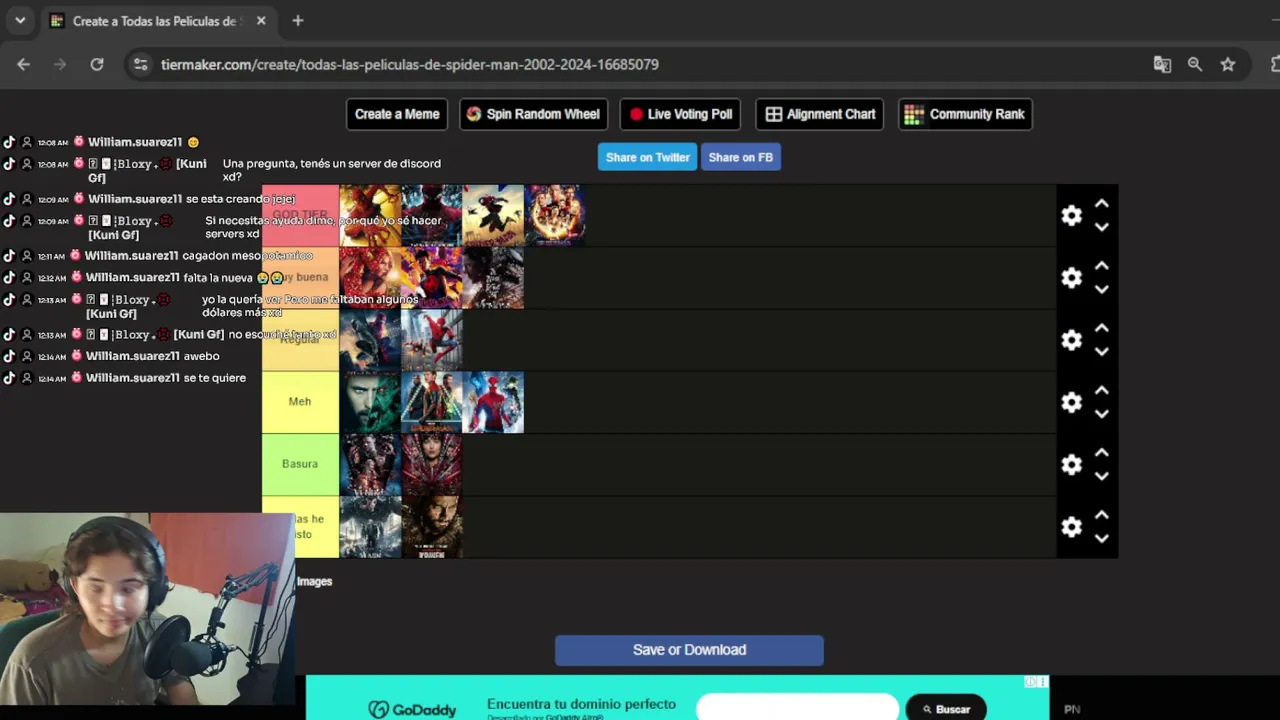1280x720 pixels.
Task: Select the third poster in Muy buena row
Action: [493, 278]
